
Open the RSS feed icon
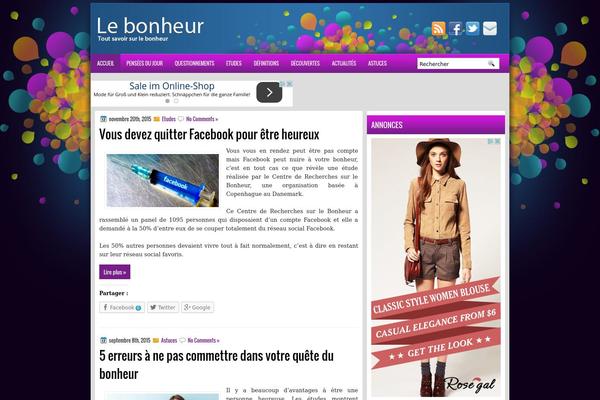click(x=439, y=28)
